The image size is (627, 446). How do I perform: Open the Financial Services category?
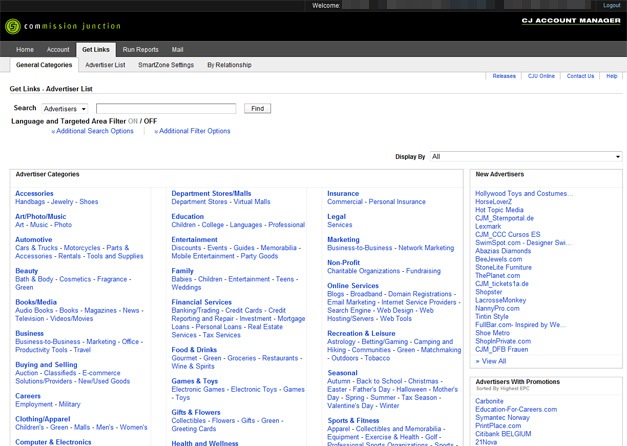click(202, 302)
